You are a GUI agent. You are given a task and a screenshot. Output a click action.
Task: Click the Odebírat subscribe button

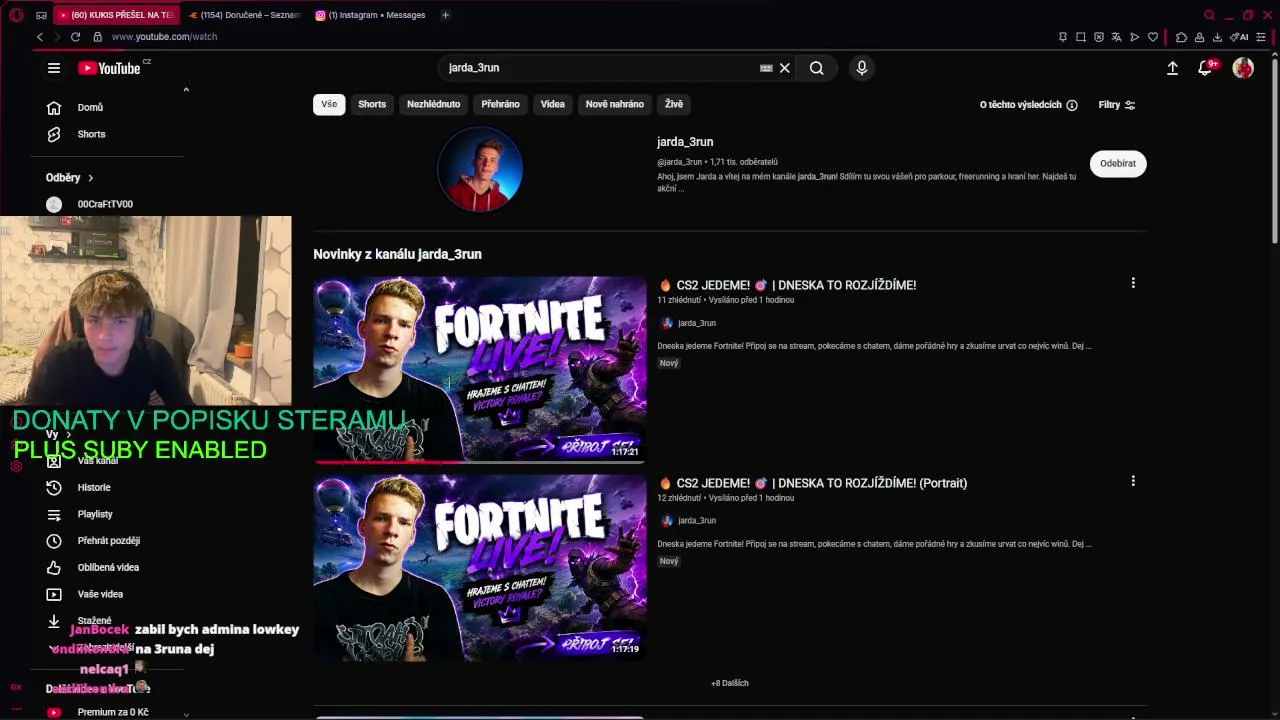pos(1118,164)
